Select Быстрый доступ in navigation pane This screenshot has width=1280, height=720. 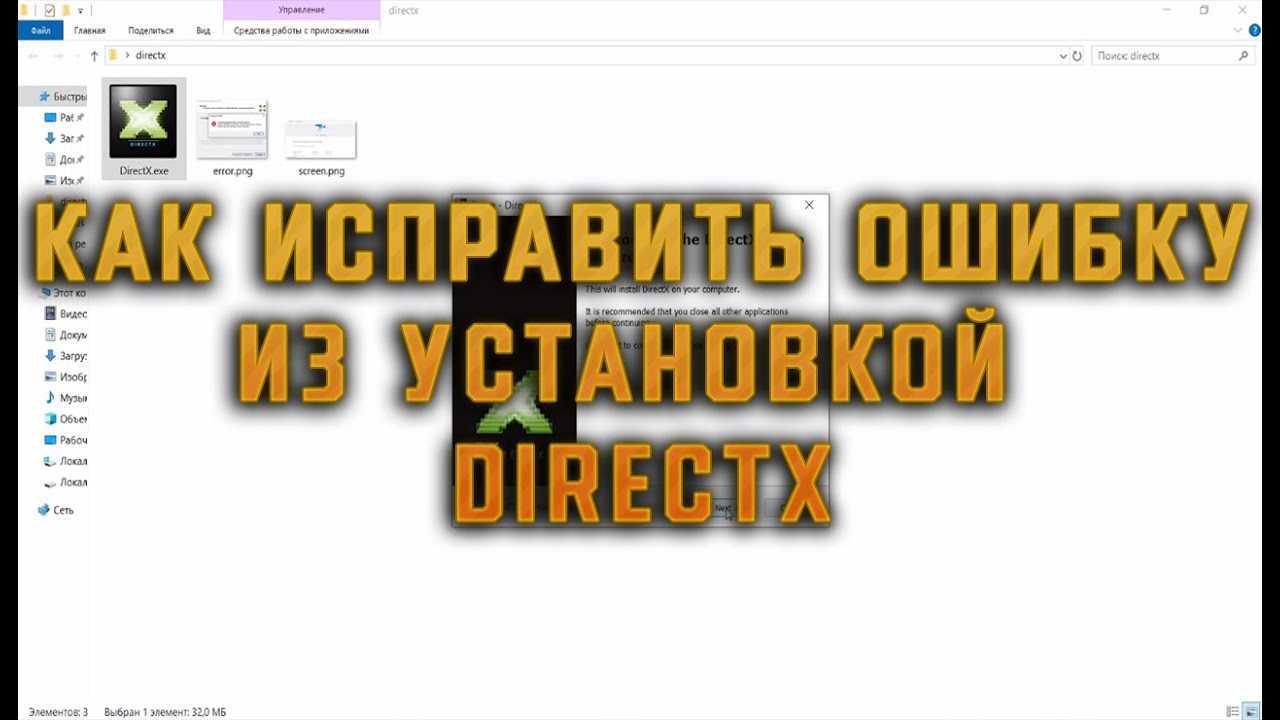click(62, 97)
